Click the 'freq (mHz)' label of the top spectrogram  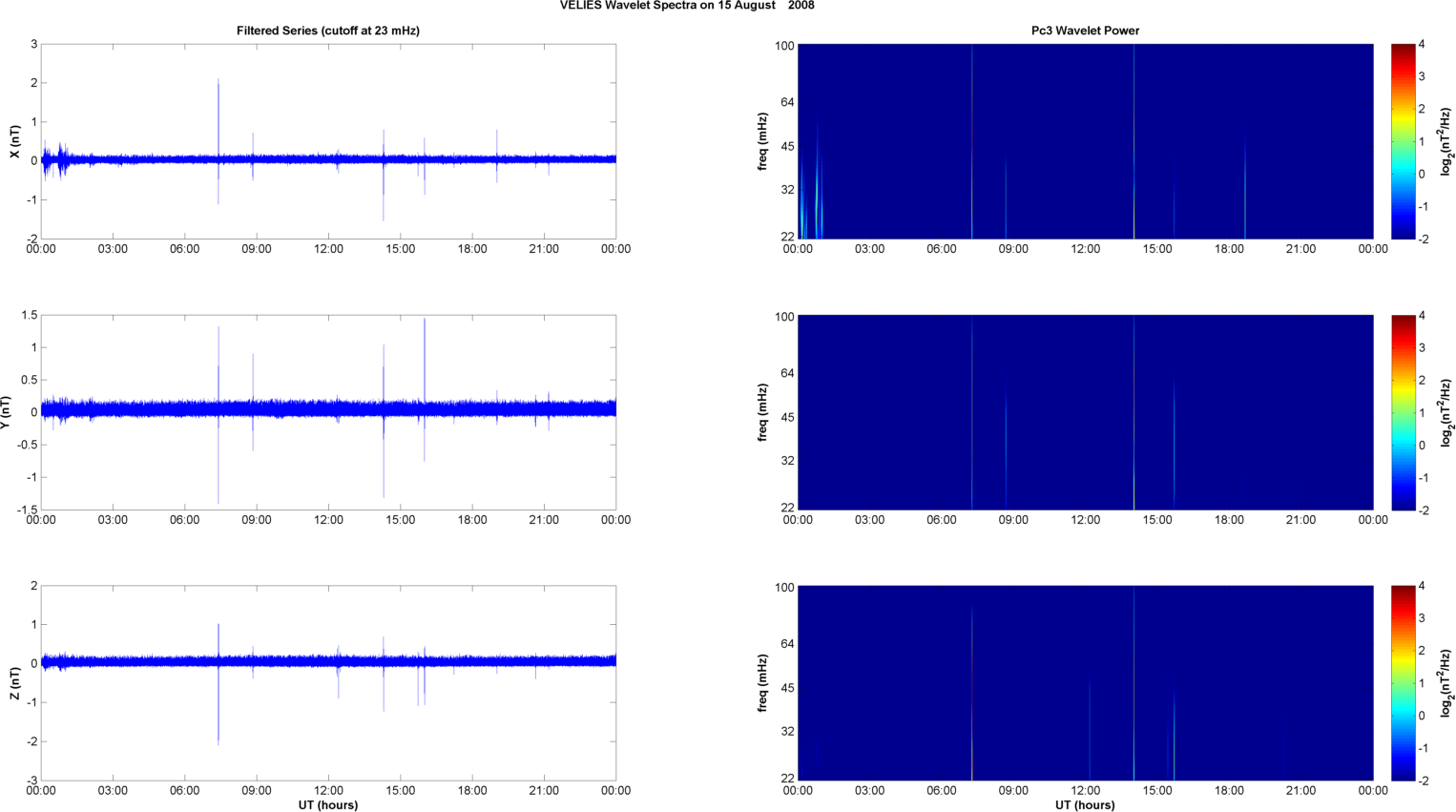tap(762, 141)
